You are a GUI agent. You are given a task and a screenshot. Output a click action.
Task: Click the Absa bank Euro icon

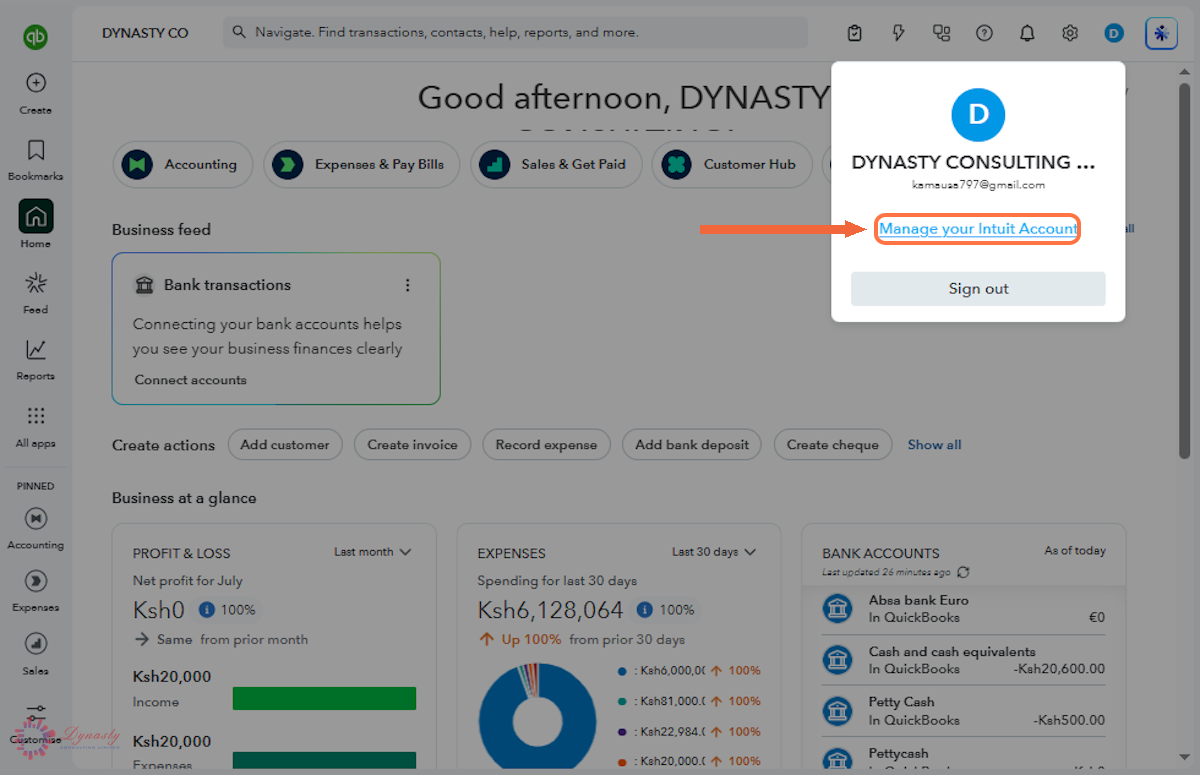coord(837,608)
